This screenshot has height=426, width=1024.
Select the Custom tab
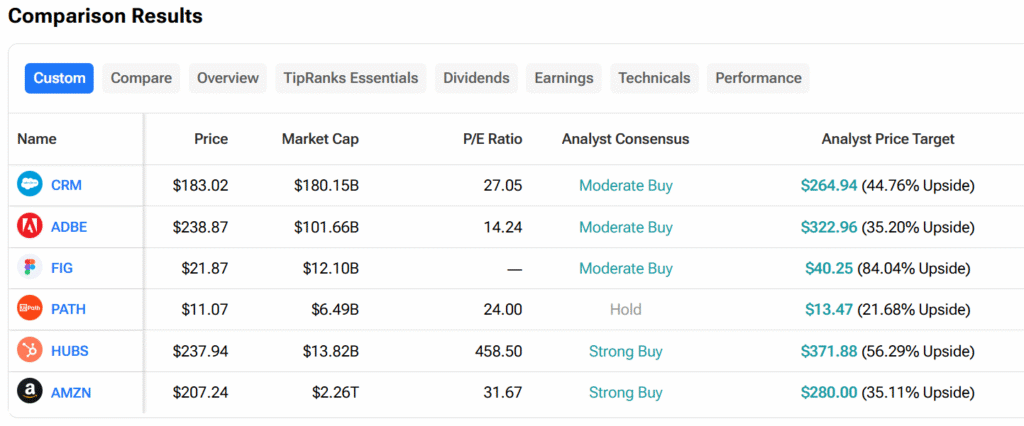point(59,78)
